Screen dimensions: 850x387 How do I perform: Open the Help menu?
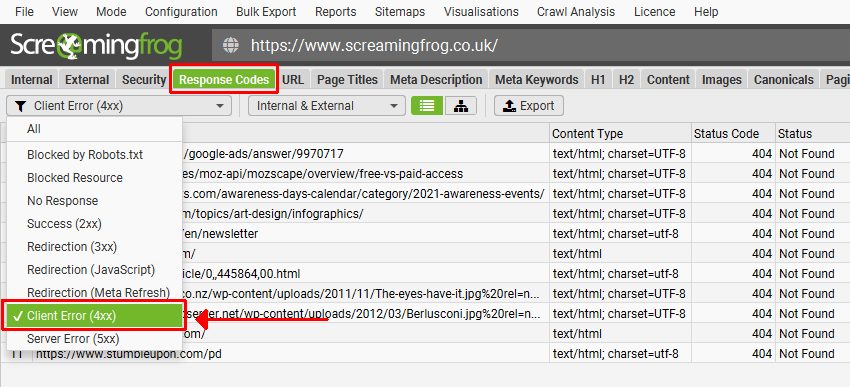pos(706,11)
